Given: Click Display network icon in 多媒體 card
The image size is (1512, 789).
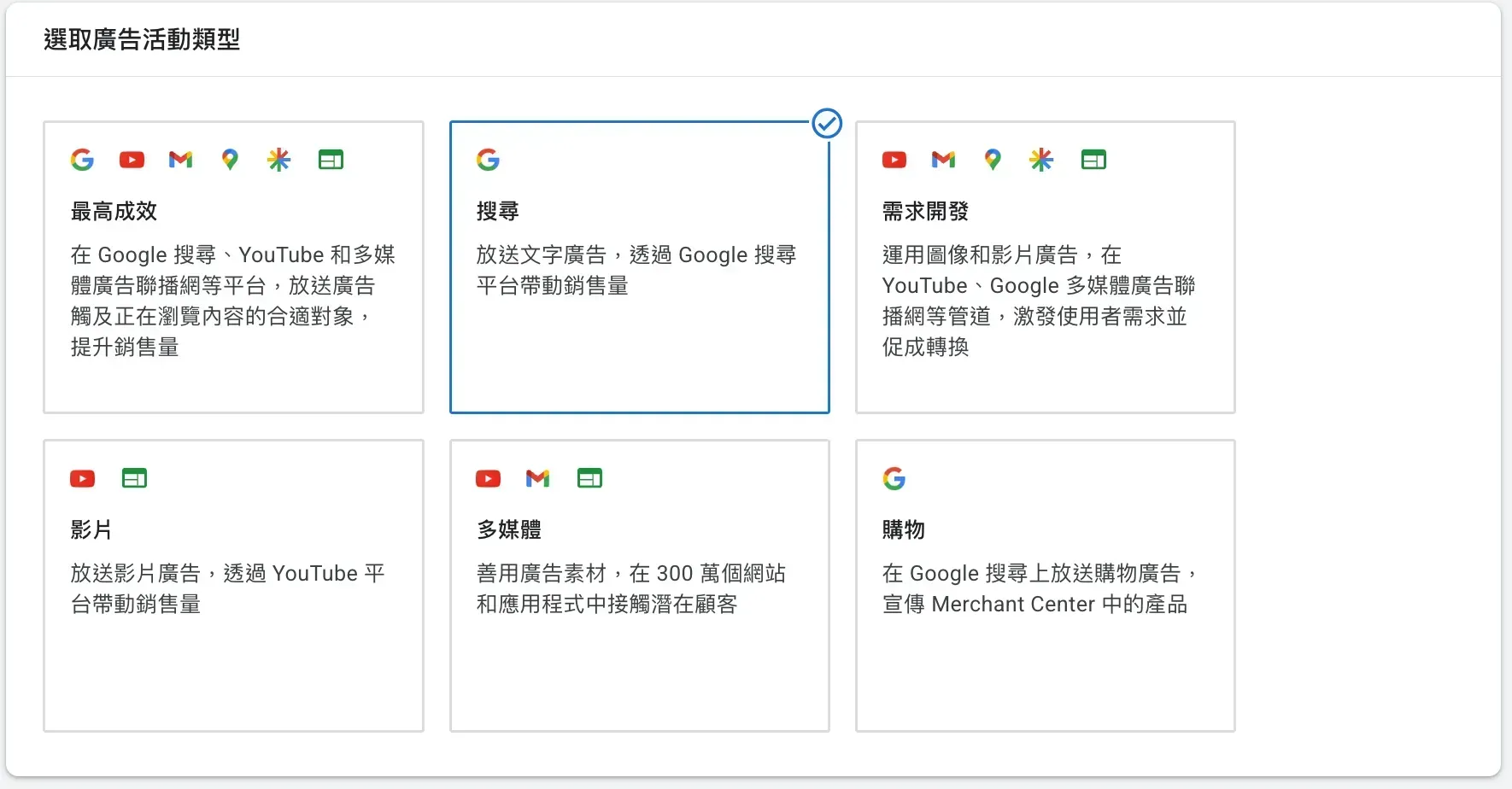Looking at the screenshot, I should tap(589, 478).
